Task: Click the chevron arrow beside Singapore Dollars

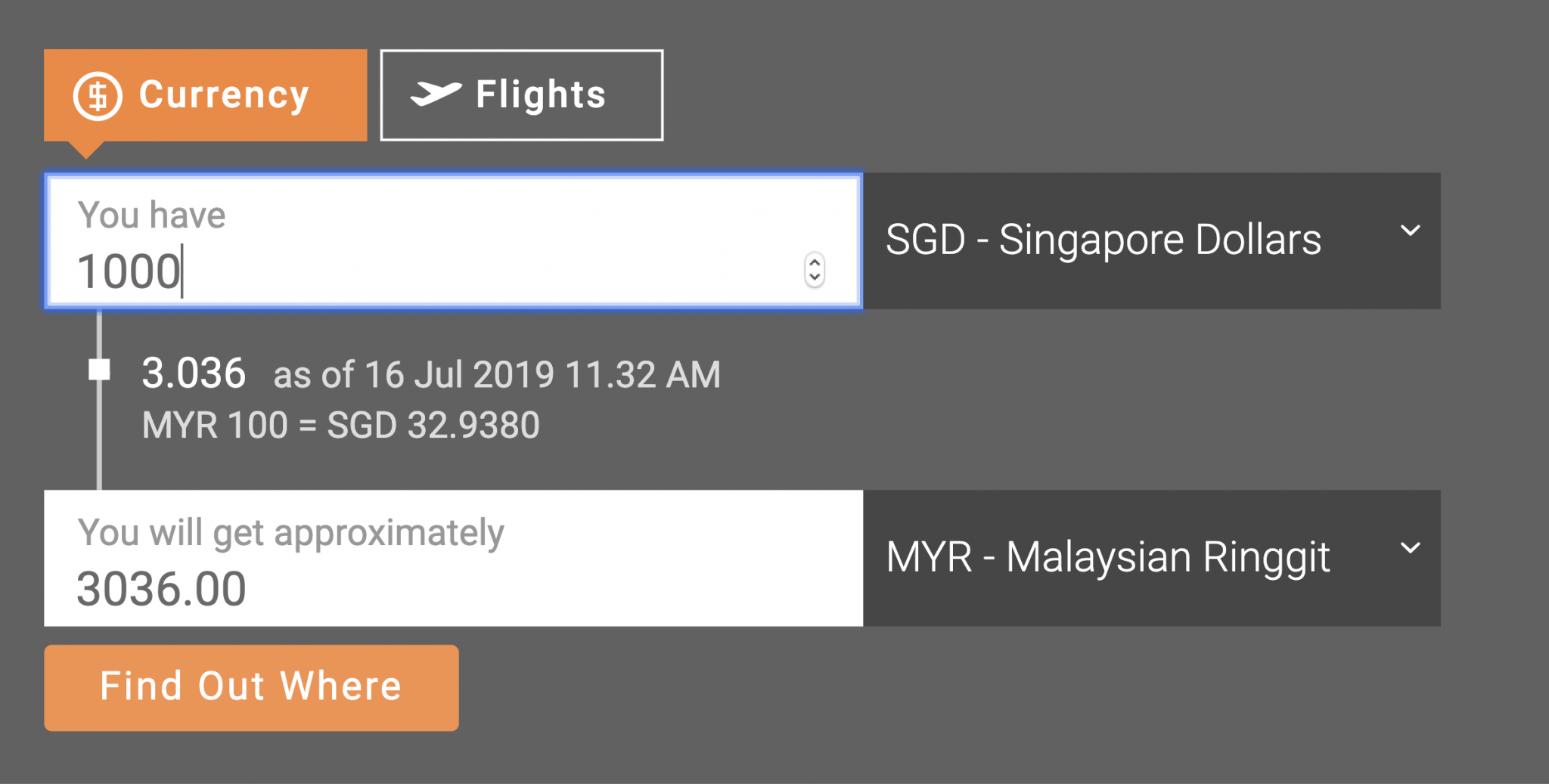Action: coord(1410,231)
